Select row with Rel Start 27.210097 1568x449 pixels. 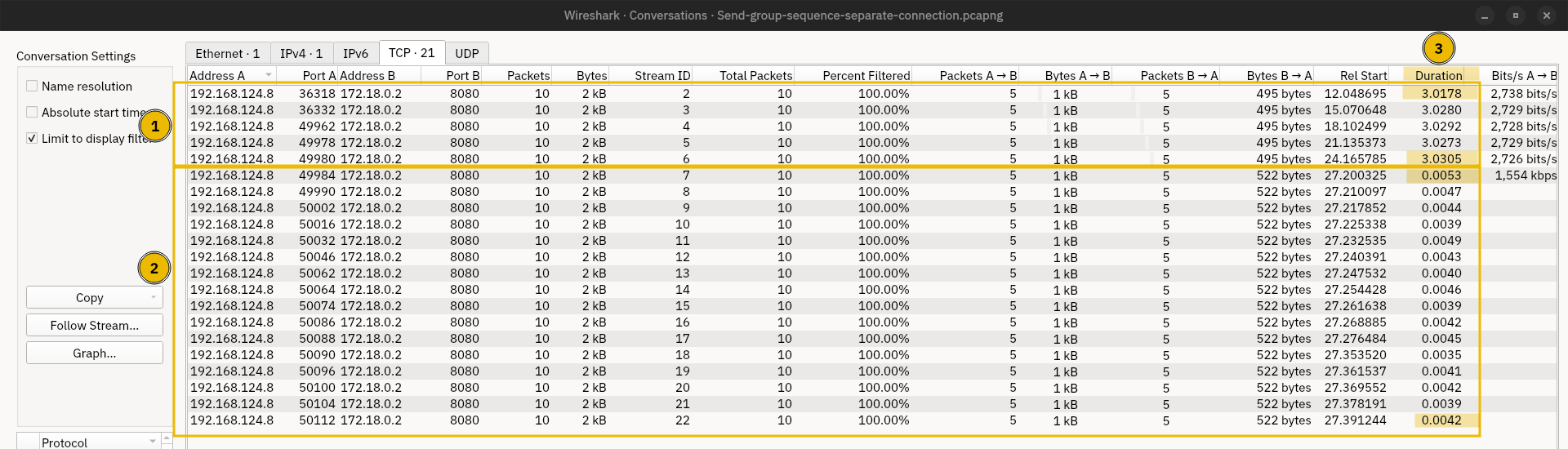pos(872,191)
